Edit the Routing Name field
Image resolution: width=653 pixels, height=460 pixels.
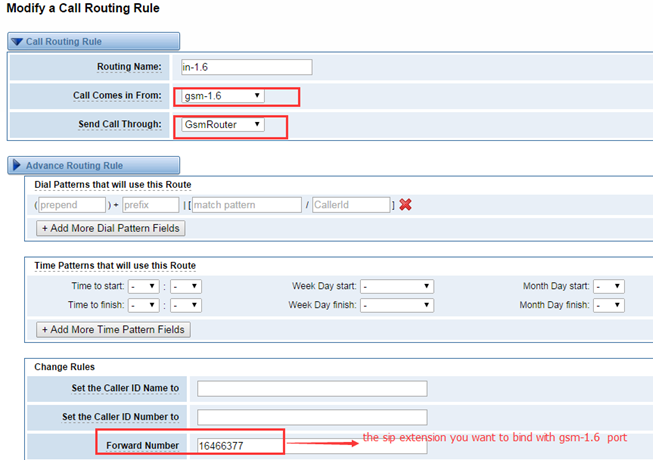tap(247, 67)
